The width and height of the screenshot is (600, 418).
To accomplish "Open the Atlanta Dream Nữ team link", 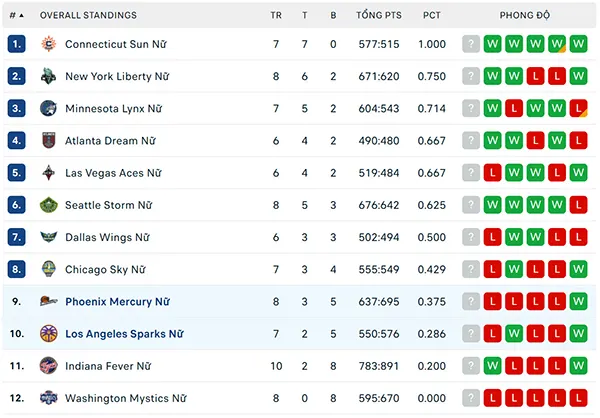I will coord(110,140).
